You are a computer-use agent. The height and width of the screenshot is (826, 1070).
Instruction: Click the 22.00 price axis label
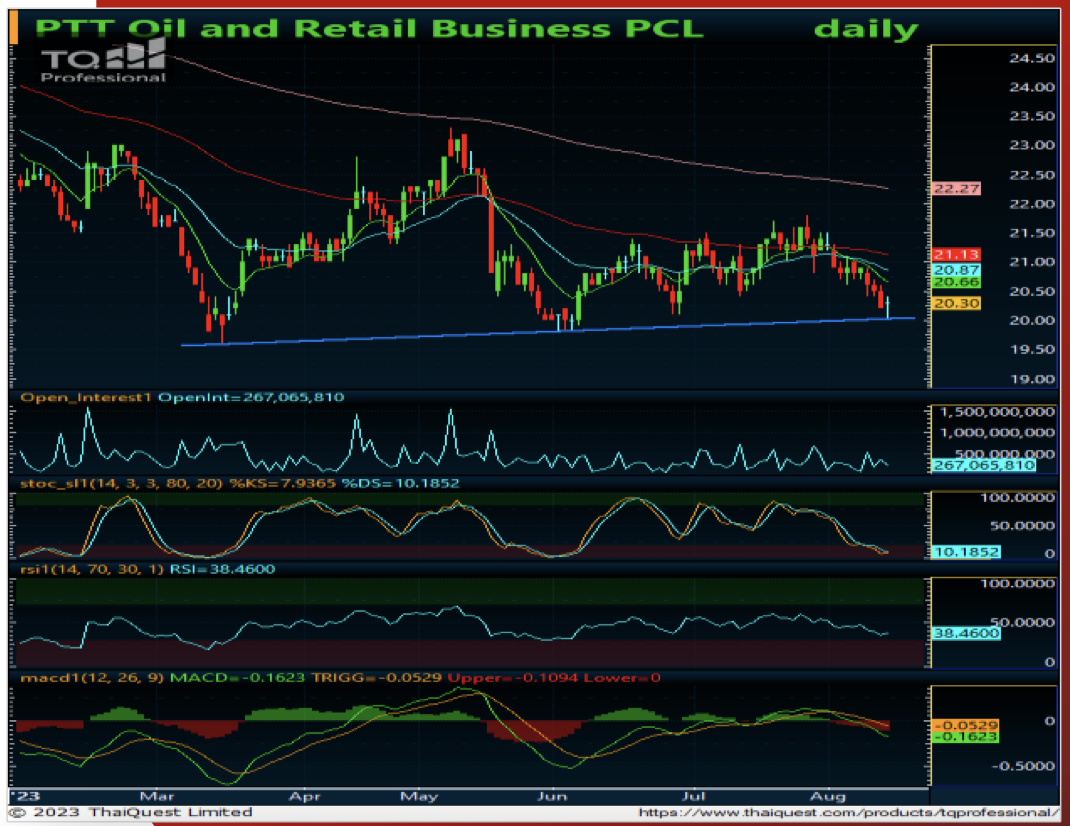1032,204
